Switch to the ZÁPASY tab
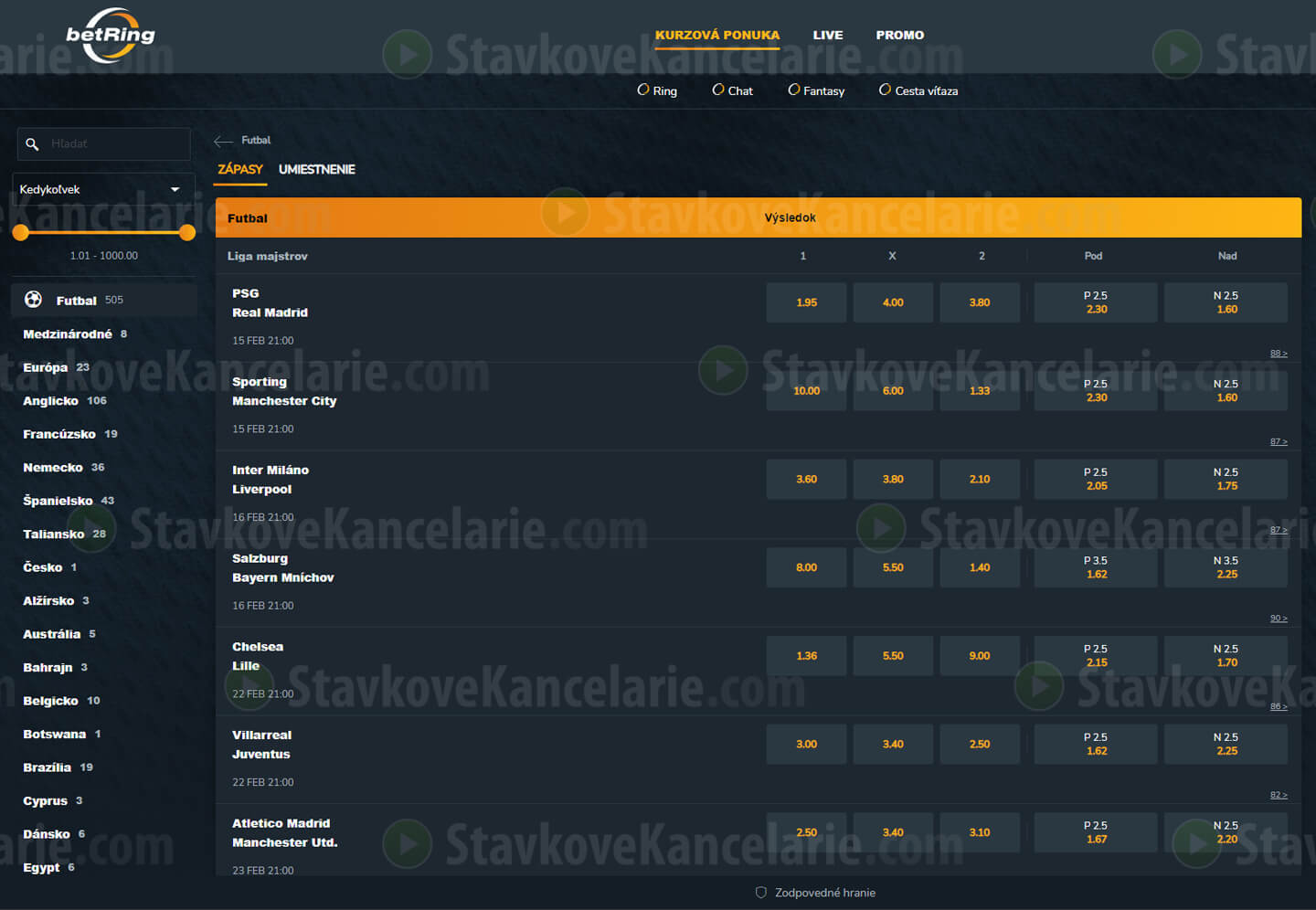Image resolution: width=1316 pixels, height=910 pixels. (x=240, y=169)
